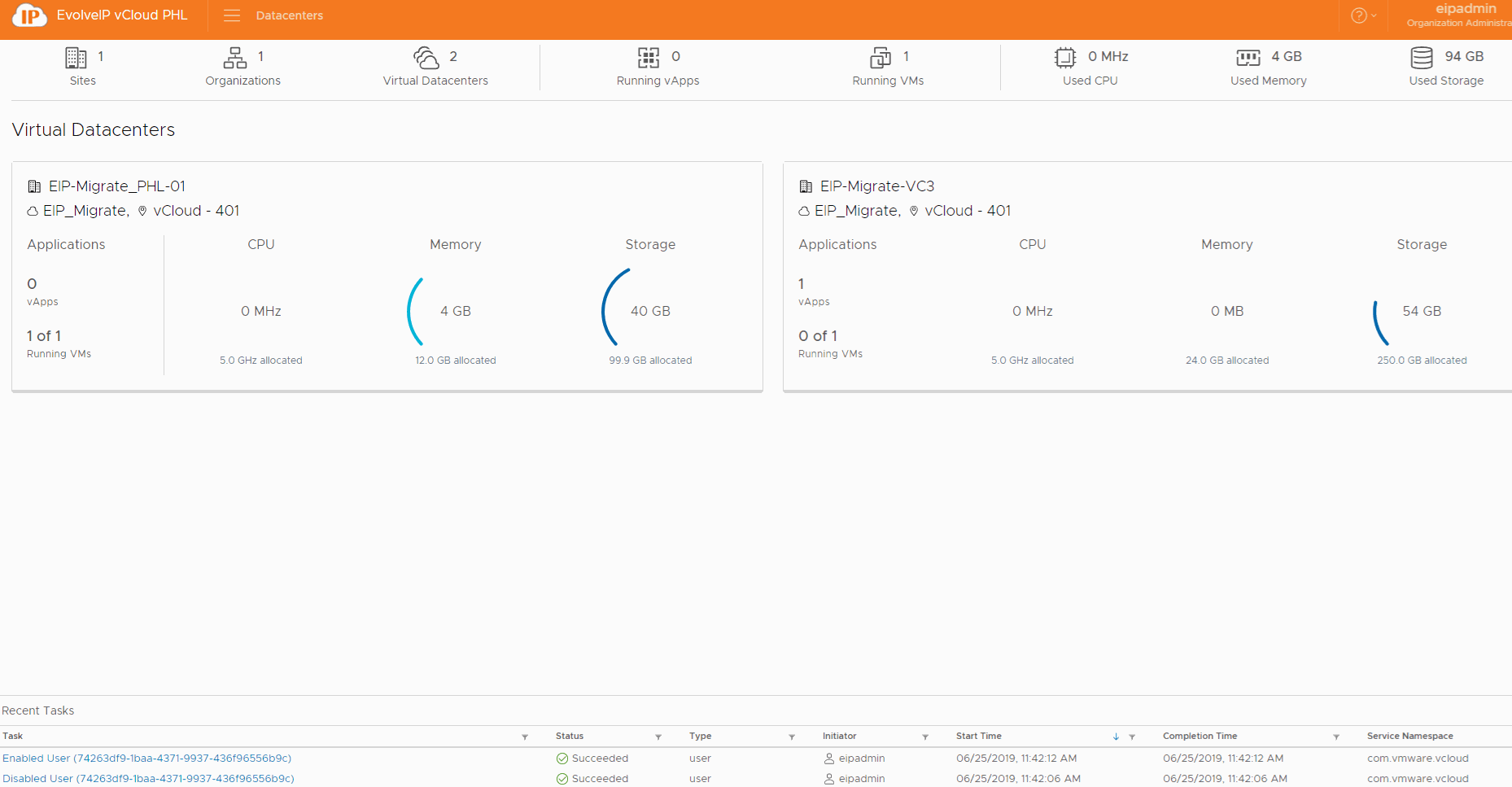Click the building icon beside EIP-Migrate-VC3

806,186
